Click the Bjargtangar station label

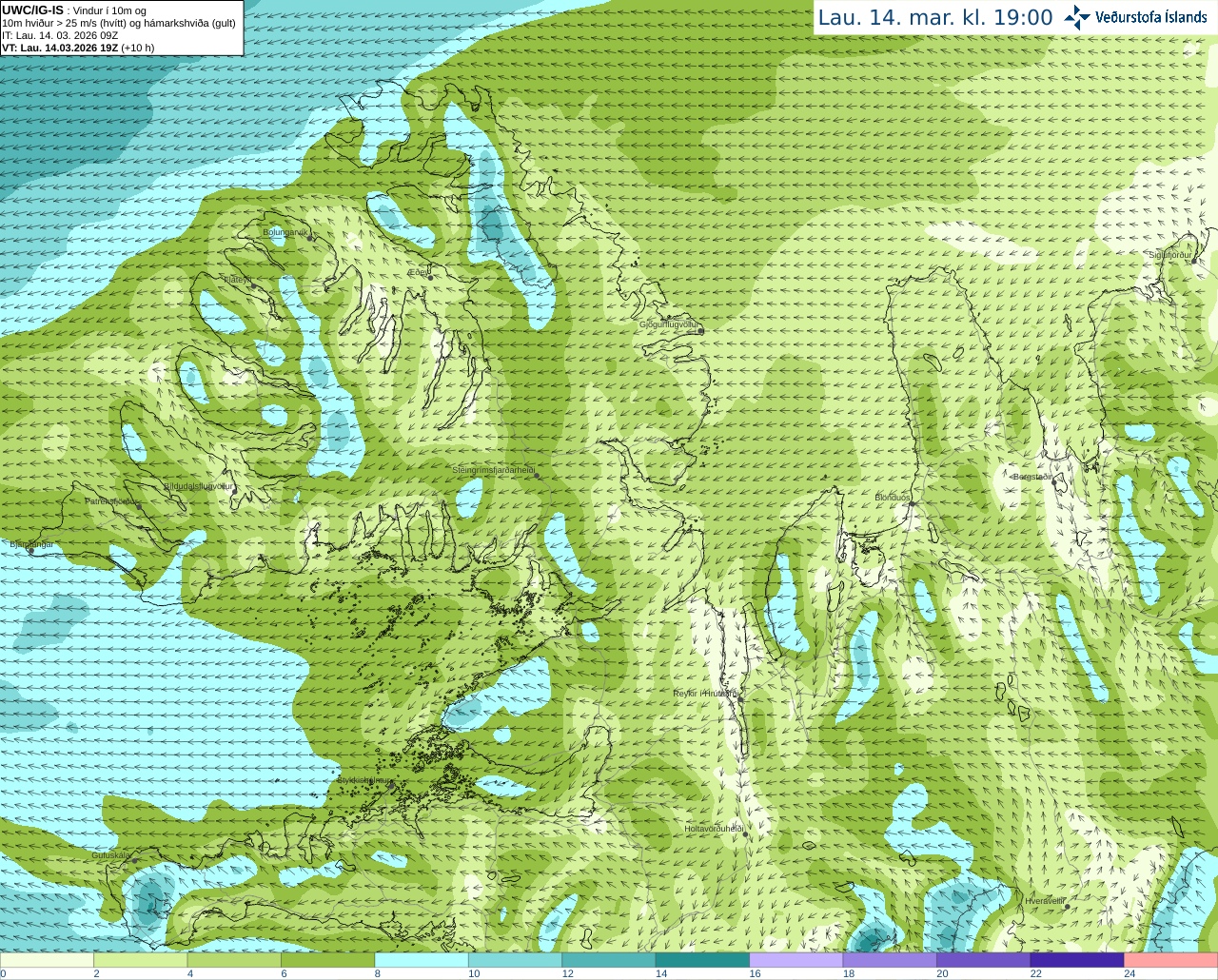click(x=31, y=544)
